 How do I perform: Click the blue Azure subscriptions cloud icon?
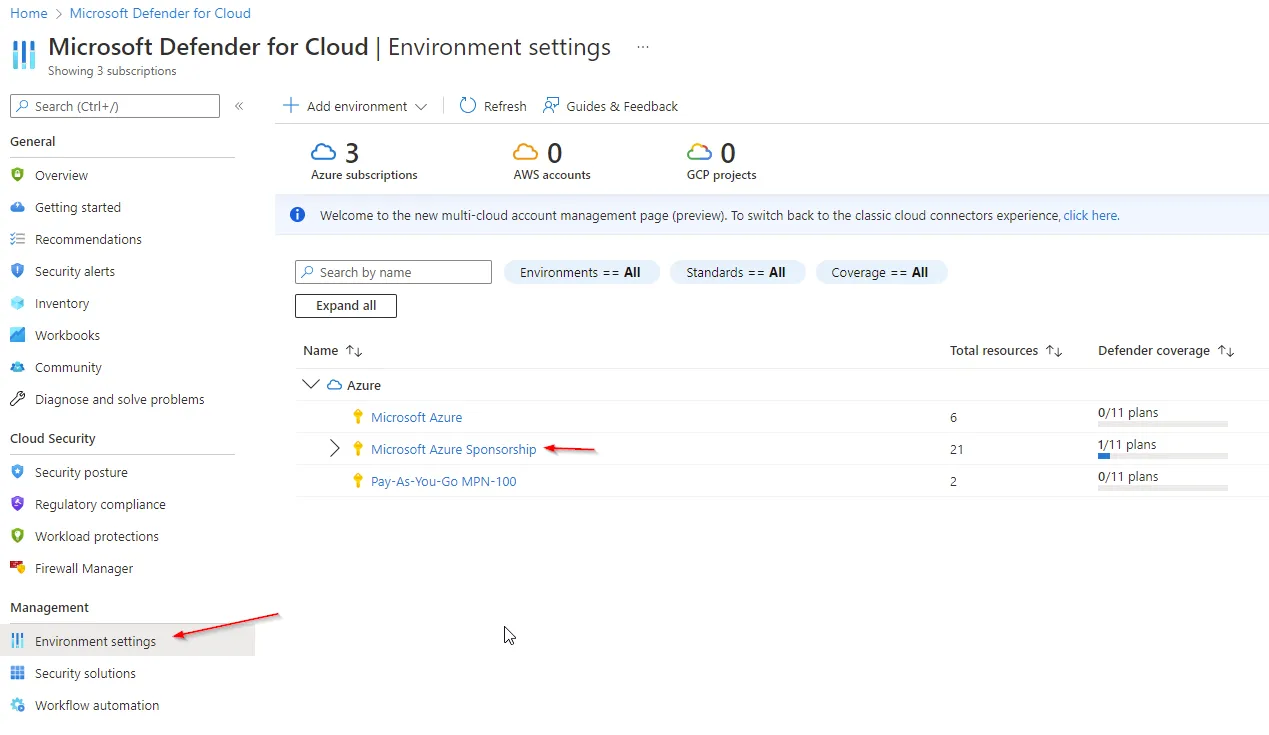click(x=324, y=152)
